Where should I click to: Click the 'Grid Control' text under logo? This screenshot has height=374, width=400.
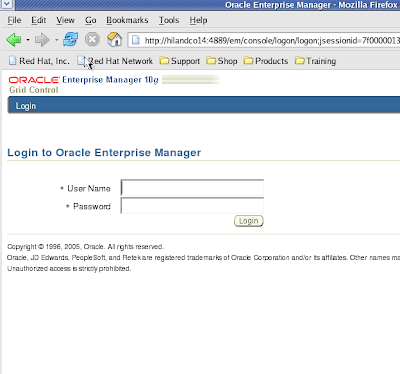(34, 90)
